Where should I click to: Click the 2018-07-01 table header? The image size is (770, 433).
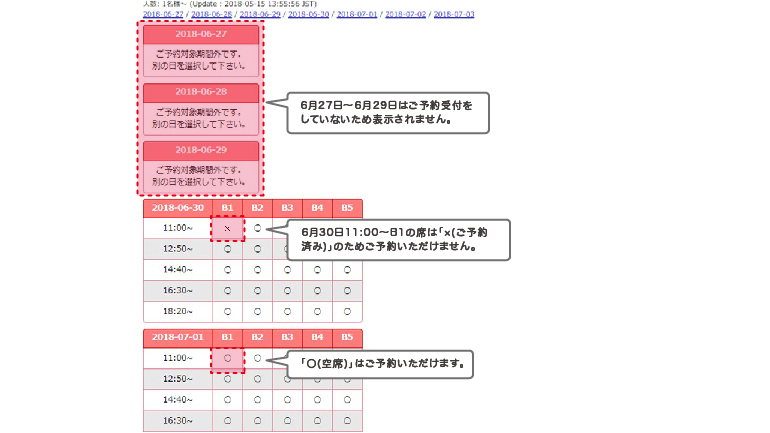177,338
